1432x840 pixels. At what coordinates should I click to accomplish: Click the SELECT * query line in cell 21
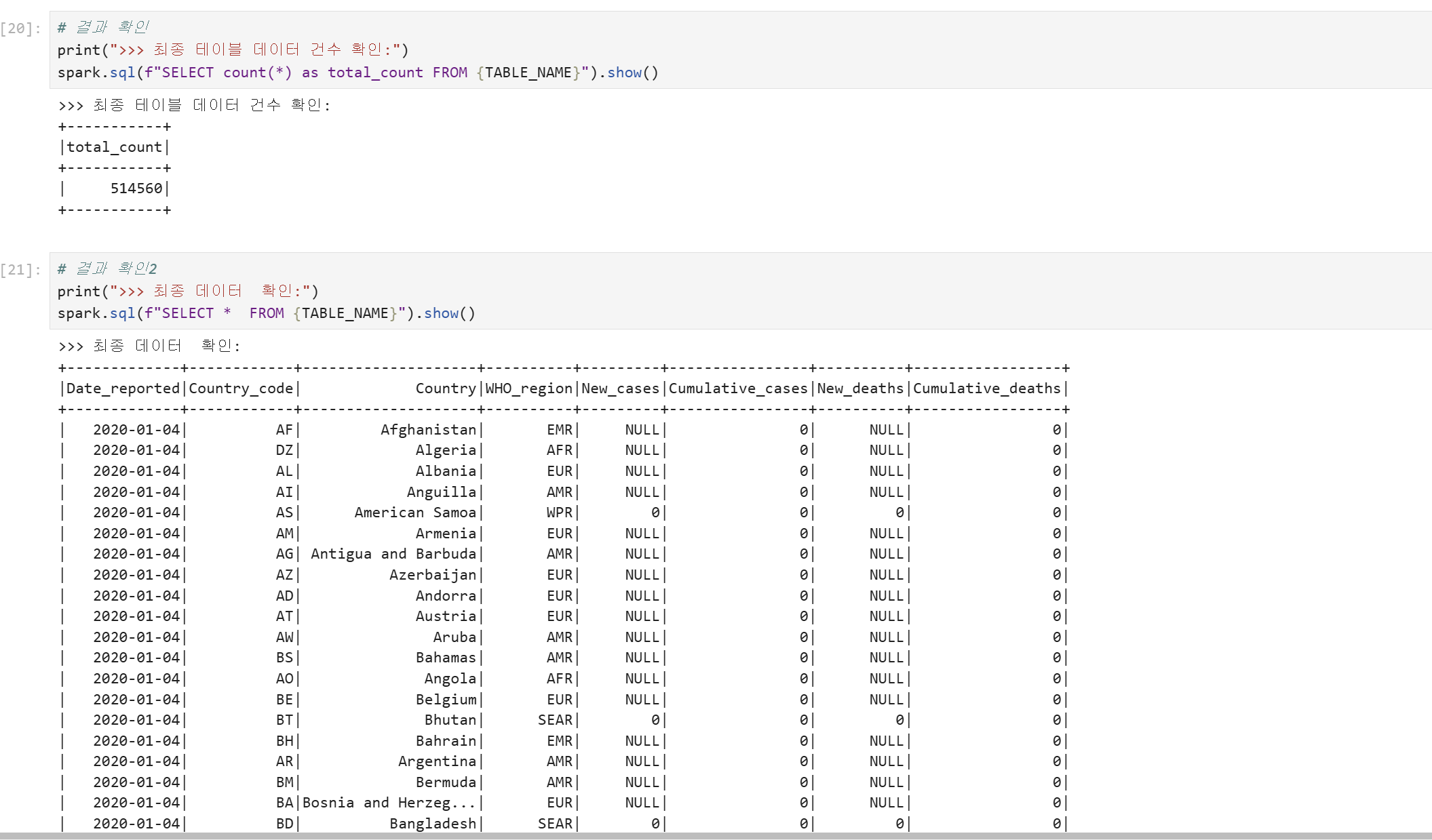pos(266,313)
